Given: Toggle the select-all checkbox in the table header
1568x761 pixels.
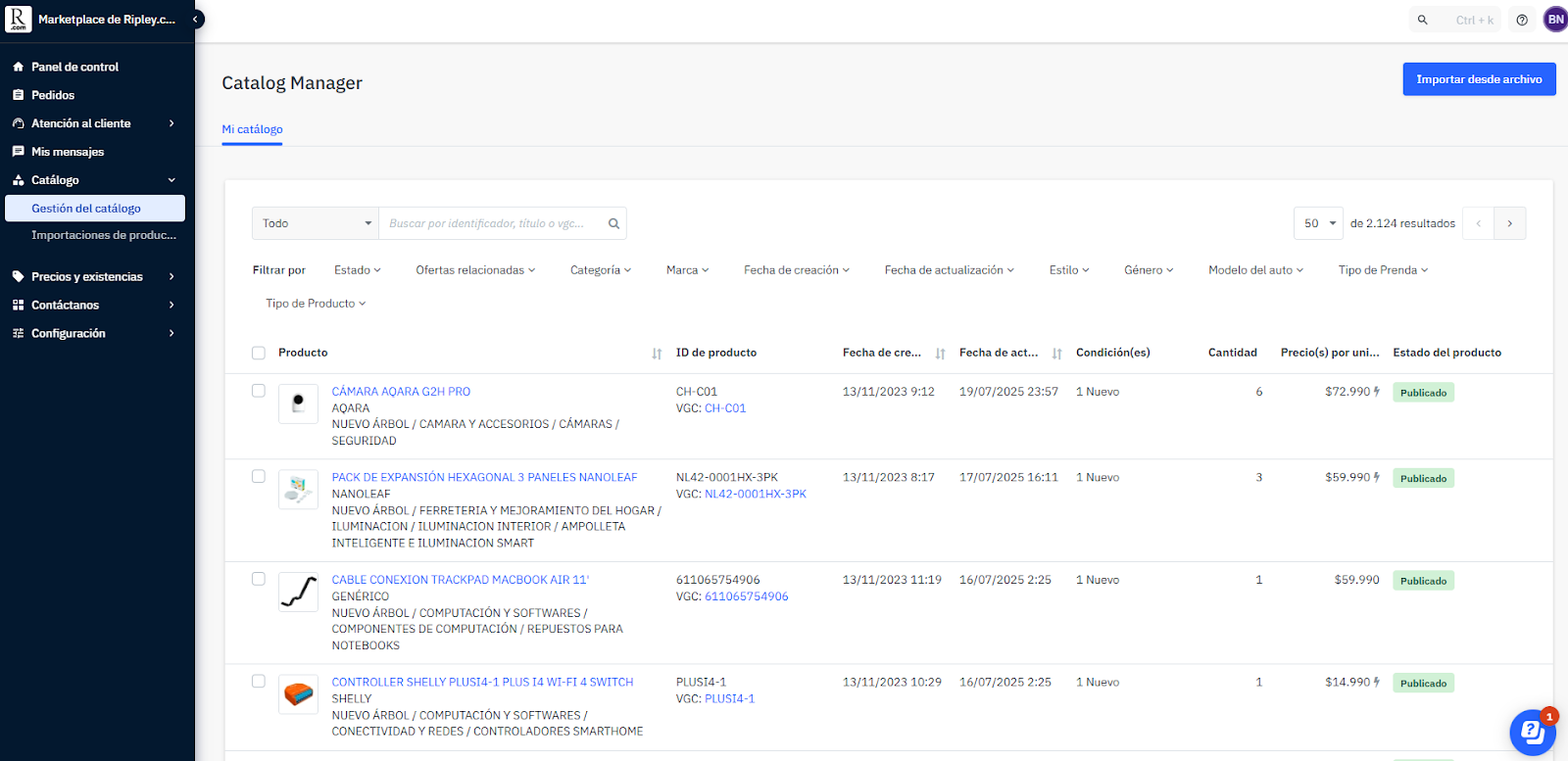Looking at the screenshot, I should coord(259,353).
